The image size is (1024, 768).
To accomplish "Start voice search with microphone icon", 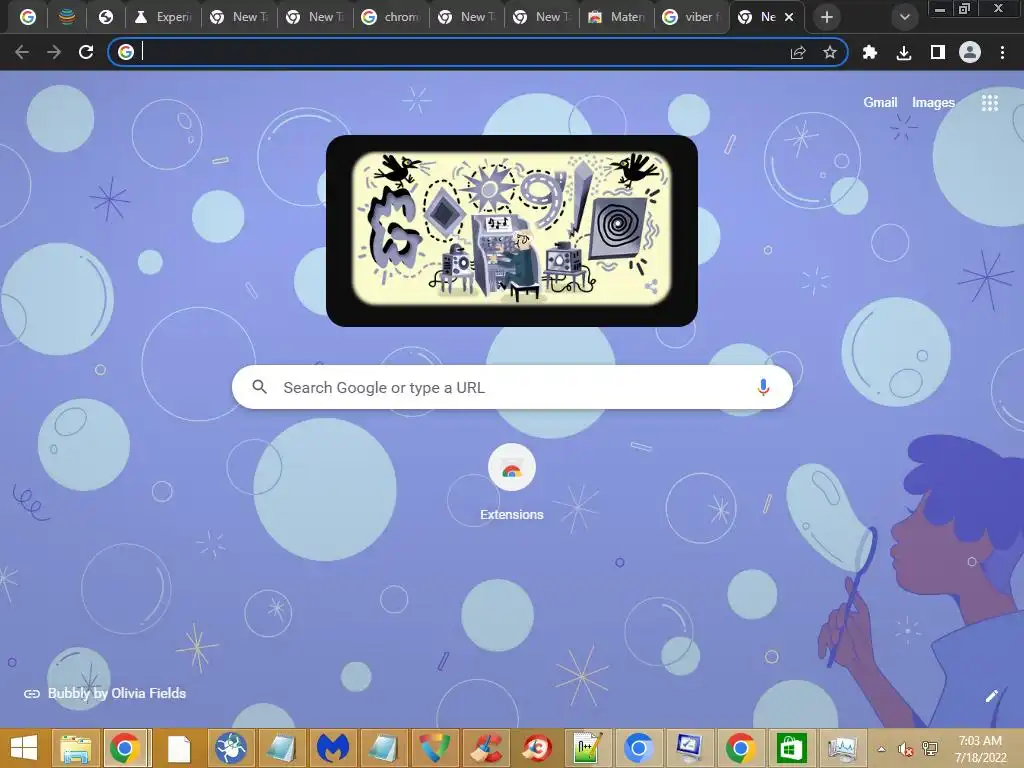I will [x=762, y=387].
